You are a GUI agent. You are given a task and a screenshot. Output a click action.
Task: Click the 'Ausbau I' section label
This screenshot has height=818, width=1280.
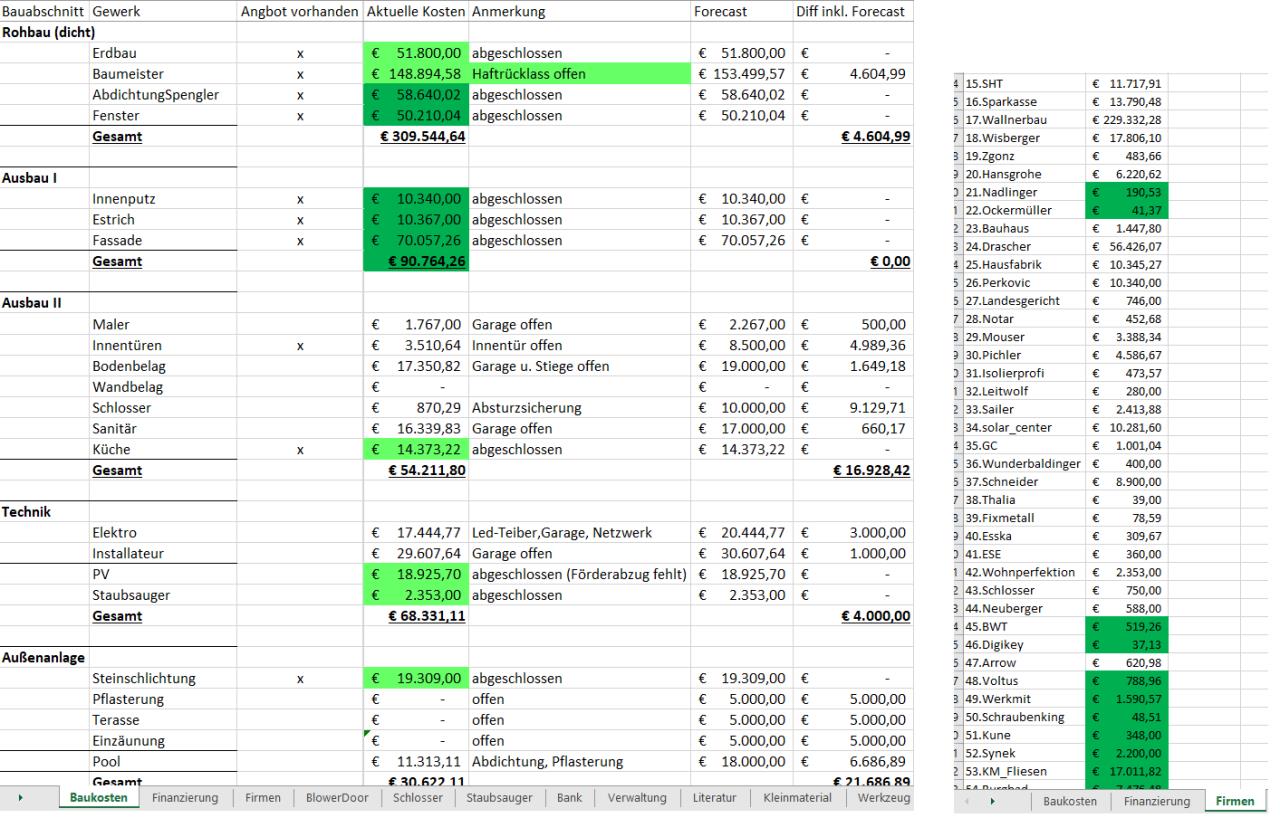[44, 178]
